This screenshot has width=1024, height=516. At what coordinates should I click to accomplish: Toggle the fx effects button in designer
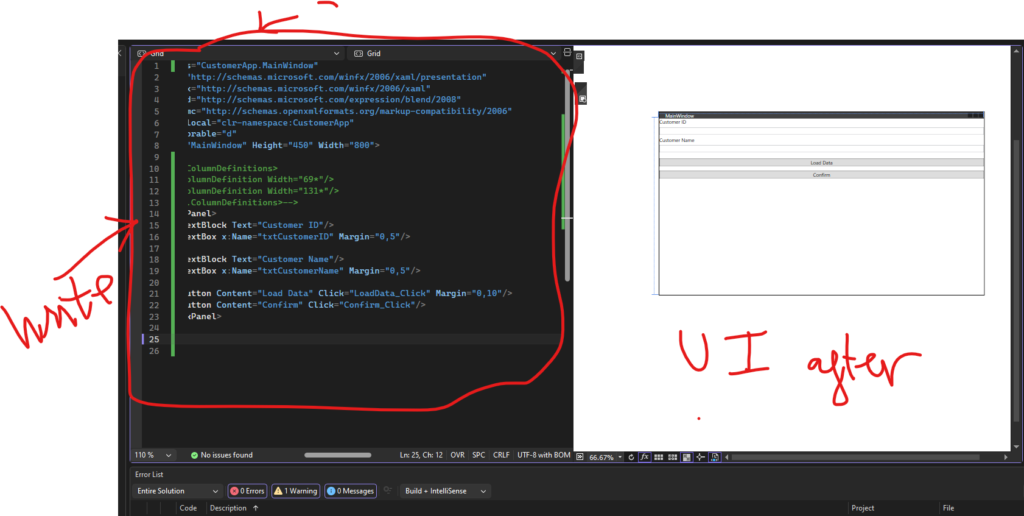point(645,456)
